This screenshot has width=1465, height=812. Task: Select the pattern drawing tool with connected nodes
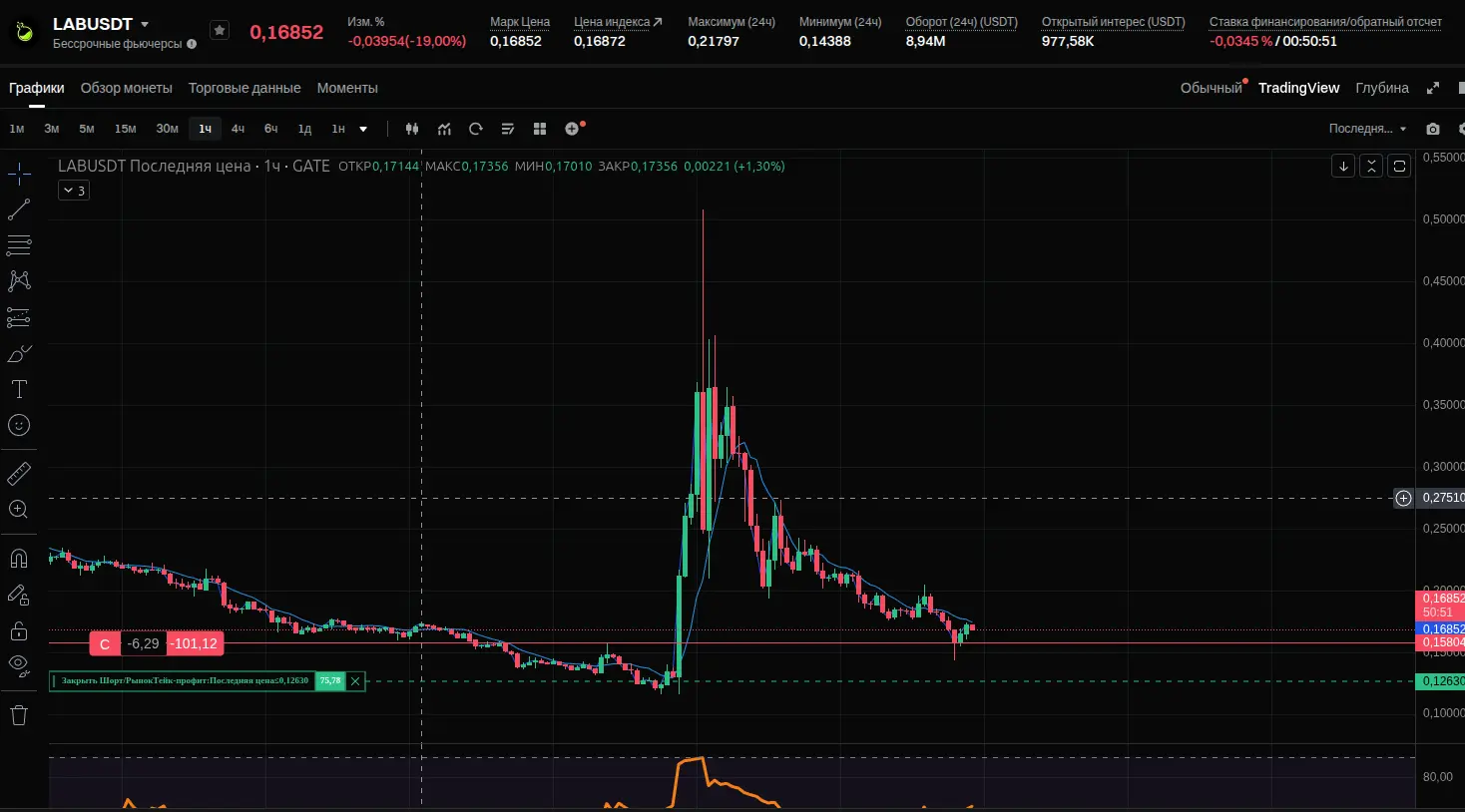[x=19, y=281]
